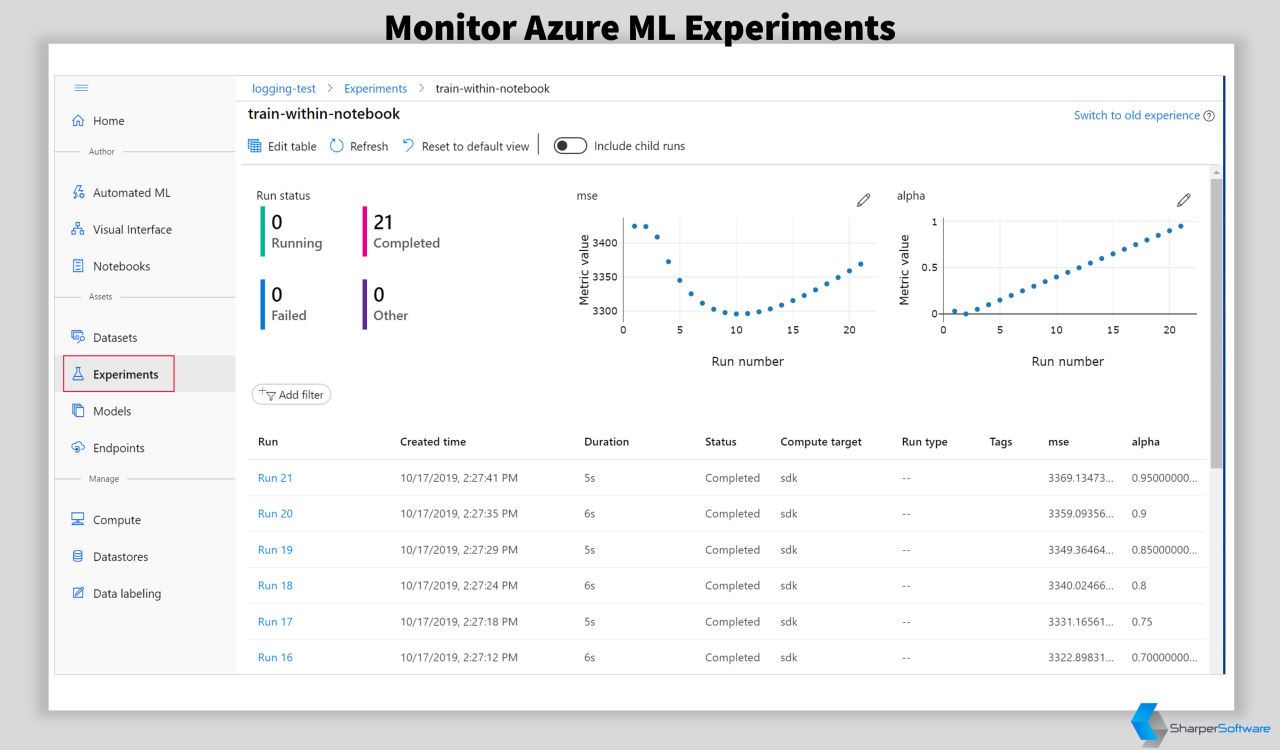This screenshot has height=750, width=1280.
Task: Click the Notebooks icon in sidebar
Action: pyautogui.click(x=78, y=266)
